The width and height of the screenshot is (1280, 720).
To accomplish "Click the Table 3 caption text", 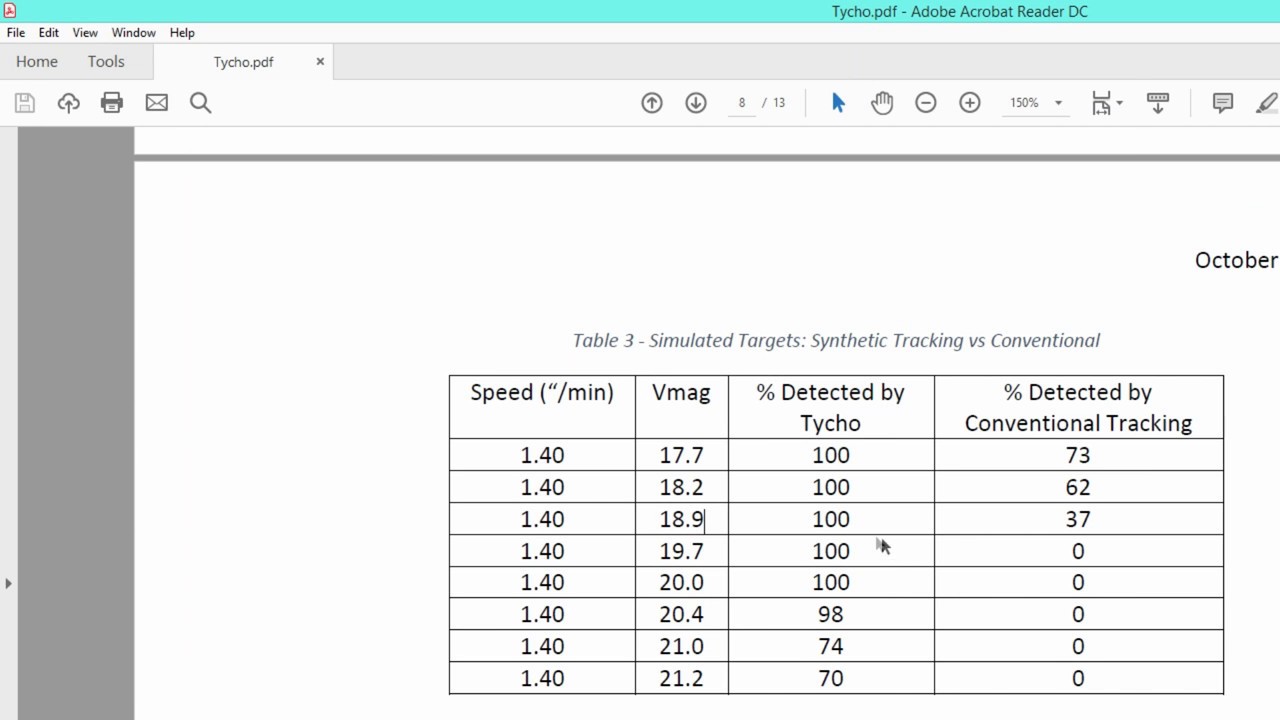I will click(836, 340).
